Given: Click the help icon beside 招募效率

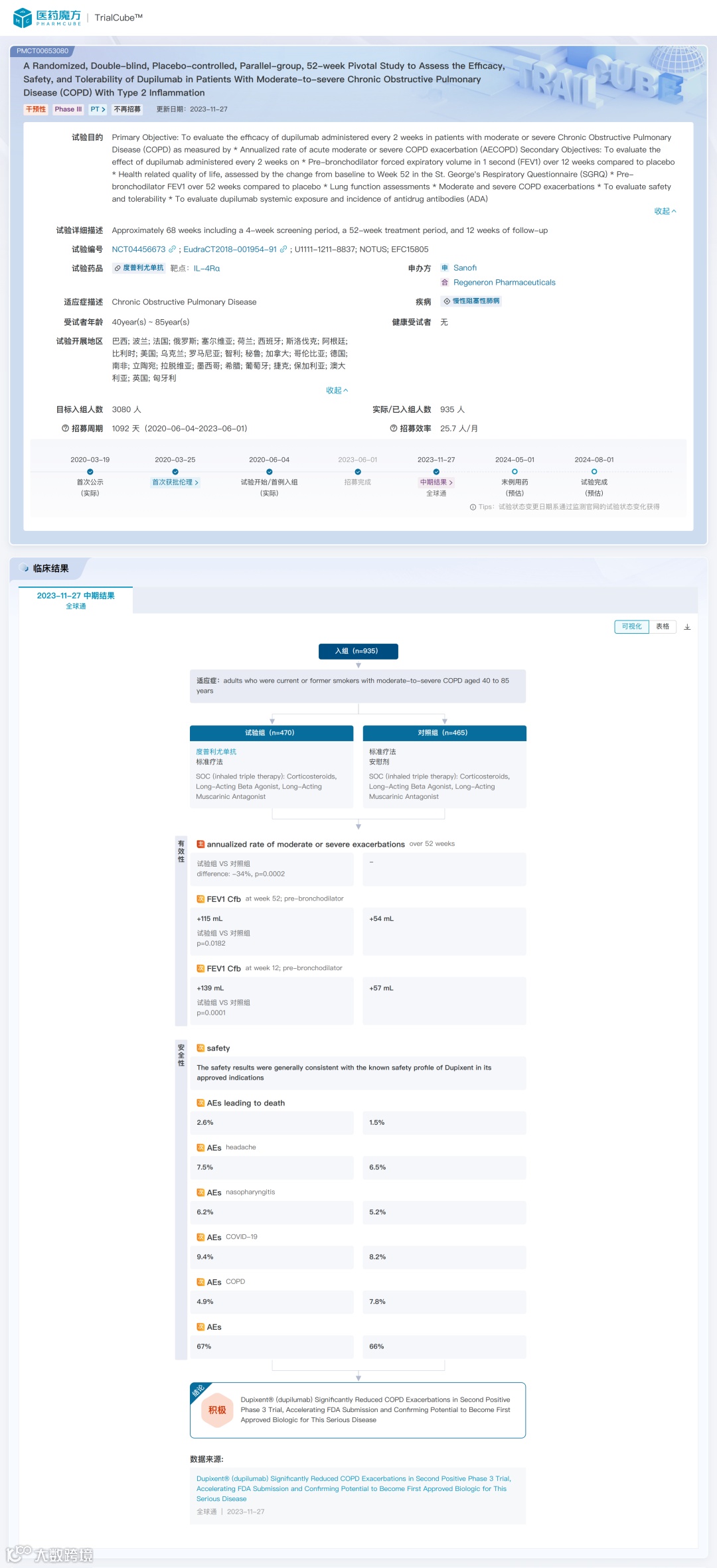Looking at the screenshot, I should tap(394, 429).
